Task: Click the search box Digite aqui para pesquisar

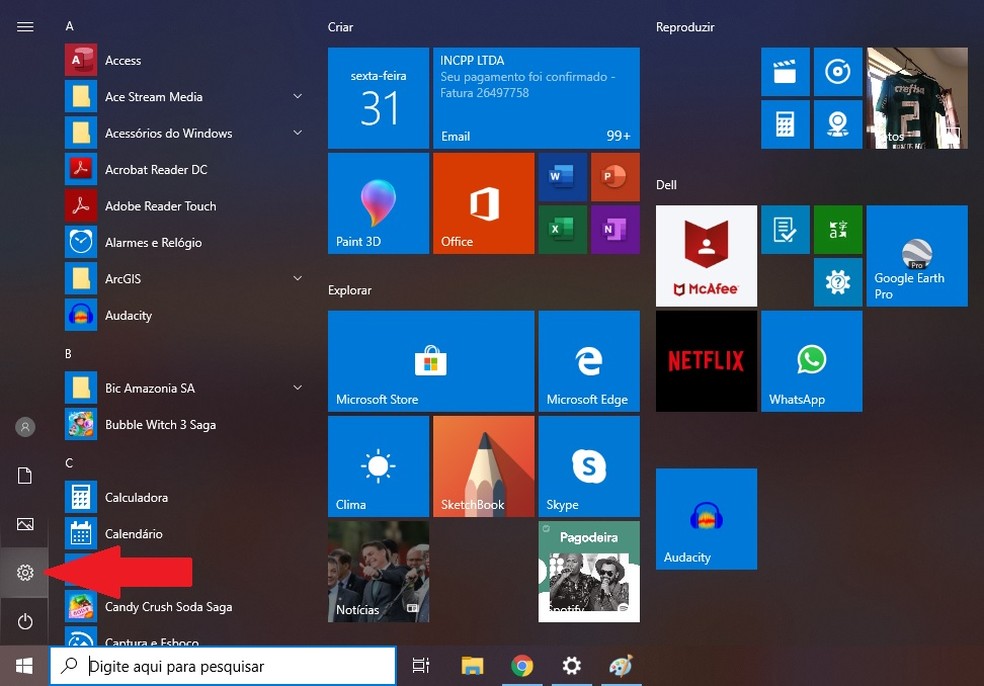Action: coord(223,665)
